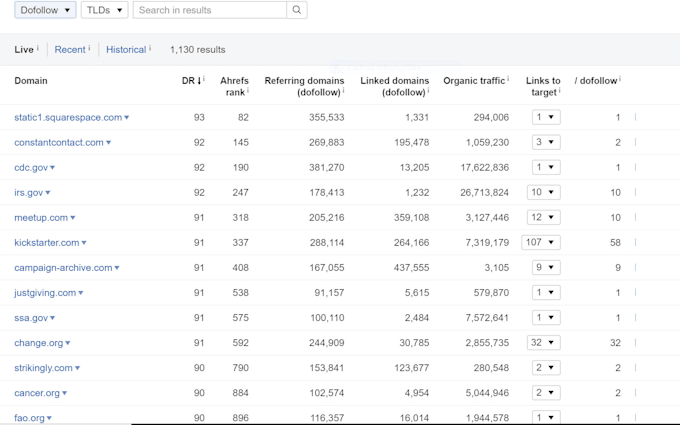Select the Live tab
The width and height of the screenshot is (680, 425).
pos(24,49)
